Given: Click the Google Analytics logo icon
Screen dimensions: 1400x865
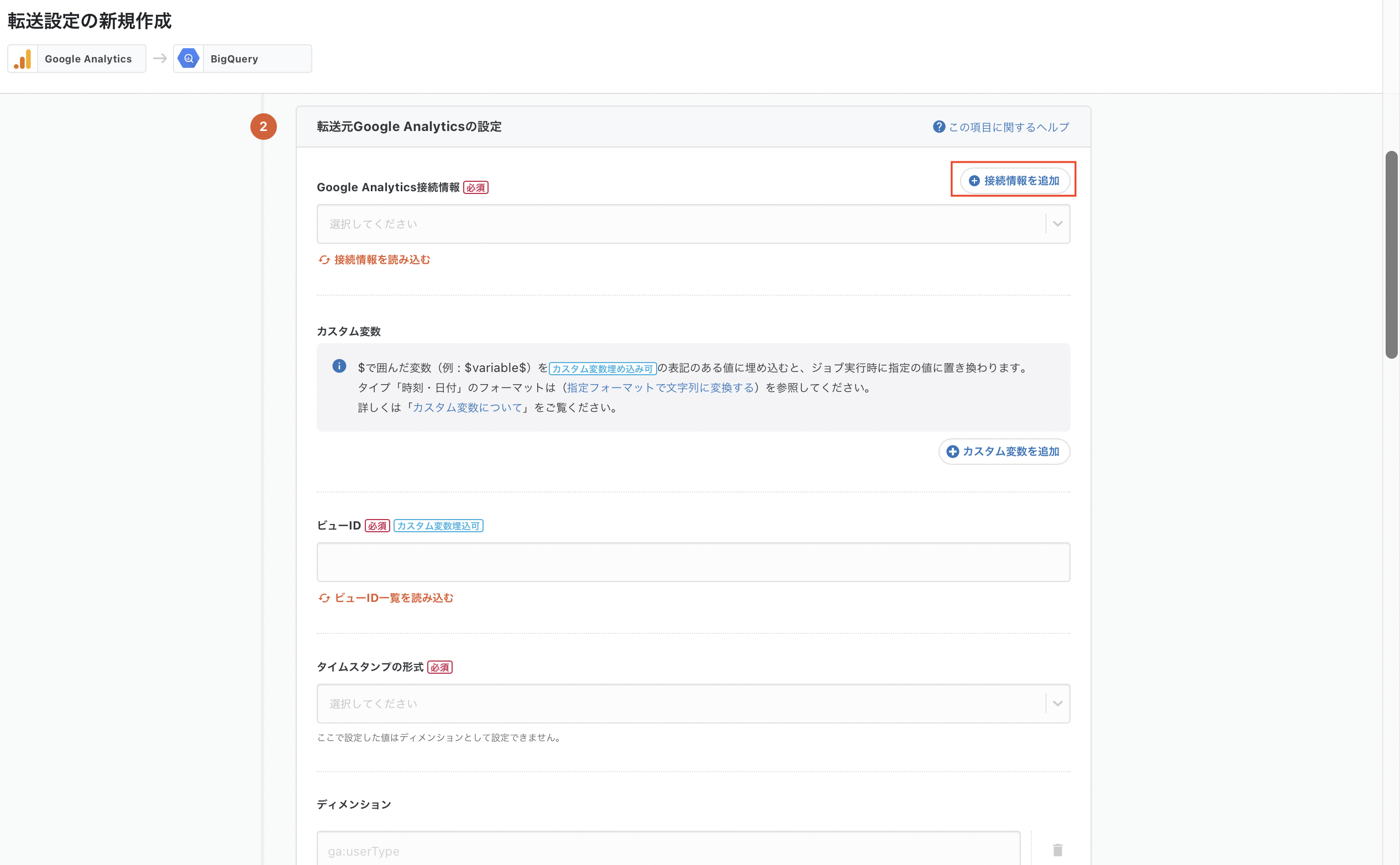Looking at the screenshot, I should pyautogui.click(x=23, y=59).
